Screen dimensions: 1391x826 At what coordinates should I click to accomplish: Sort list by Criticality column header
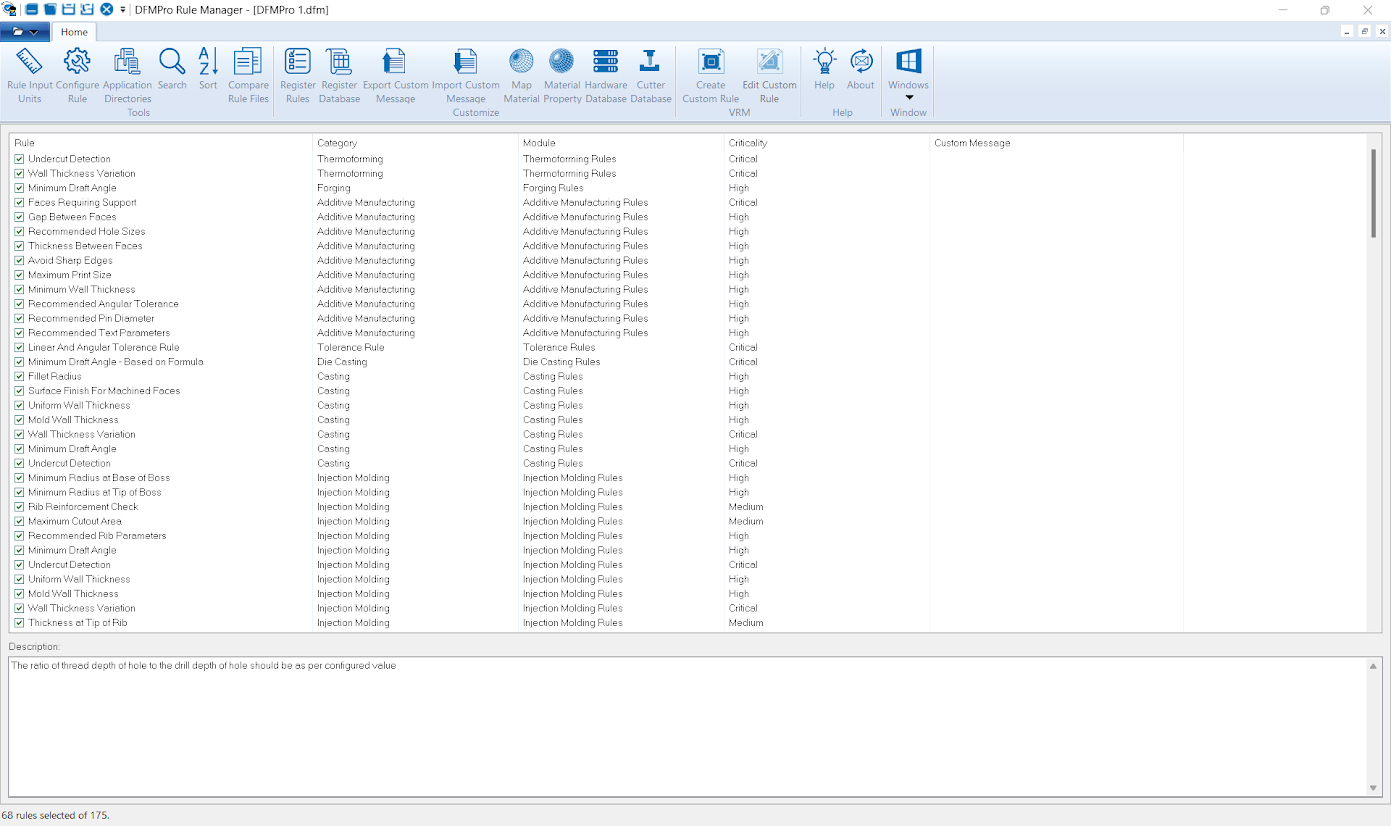(x=748, y=143)
